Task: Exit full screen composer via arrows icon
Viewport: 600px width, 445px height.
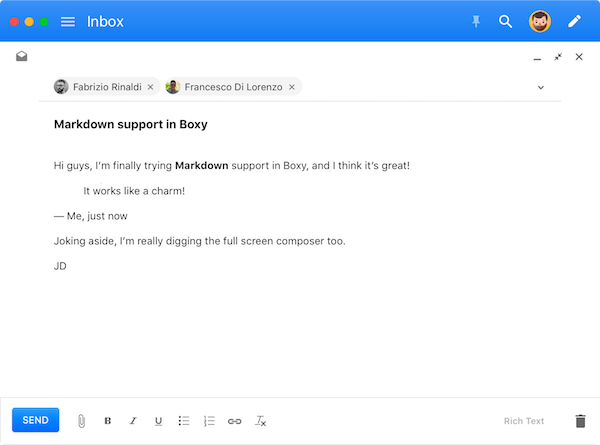Action: [x=558, y=57]
